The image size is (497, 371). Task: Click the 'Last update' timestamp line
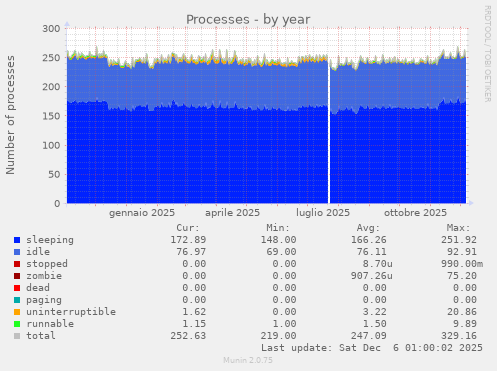[372, 348]
